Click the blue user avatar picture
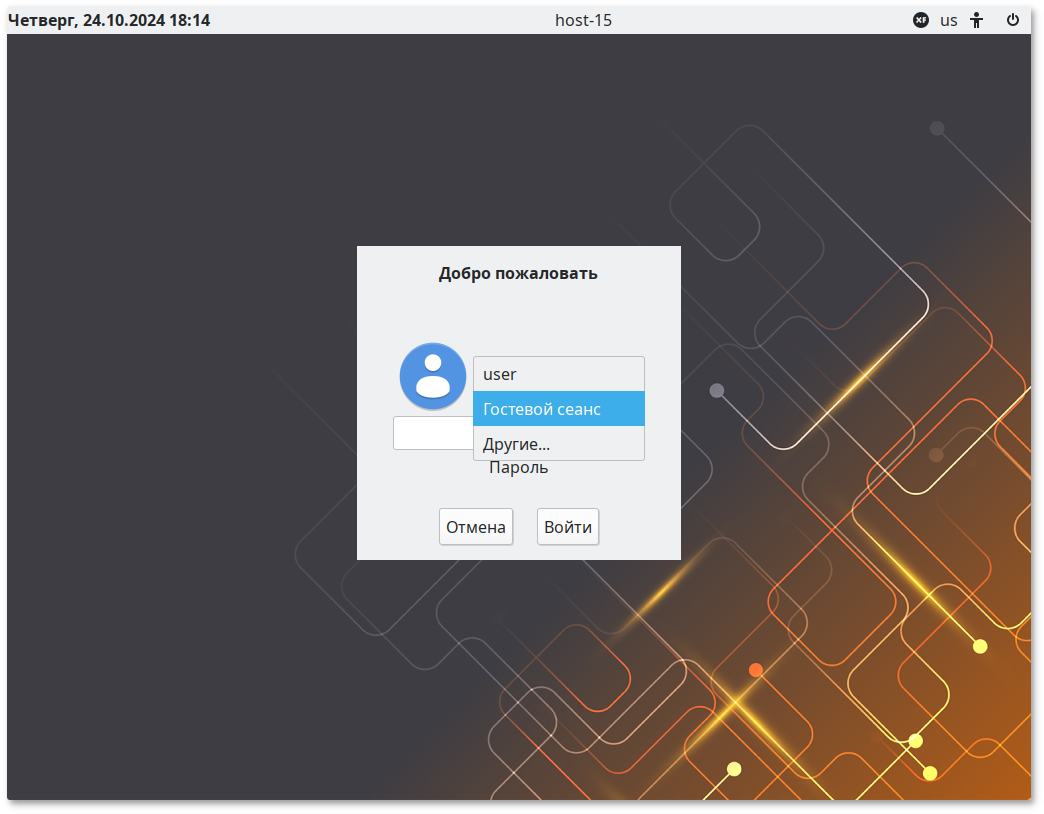Image resolution: width=1044 pixels, height=814 pixels. [433, 376]
